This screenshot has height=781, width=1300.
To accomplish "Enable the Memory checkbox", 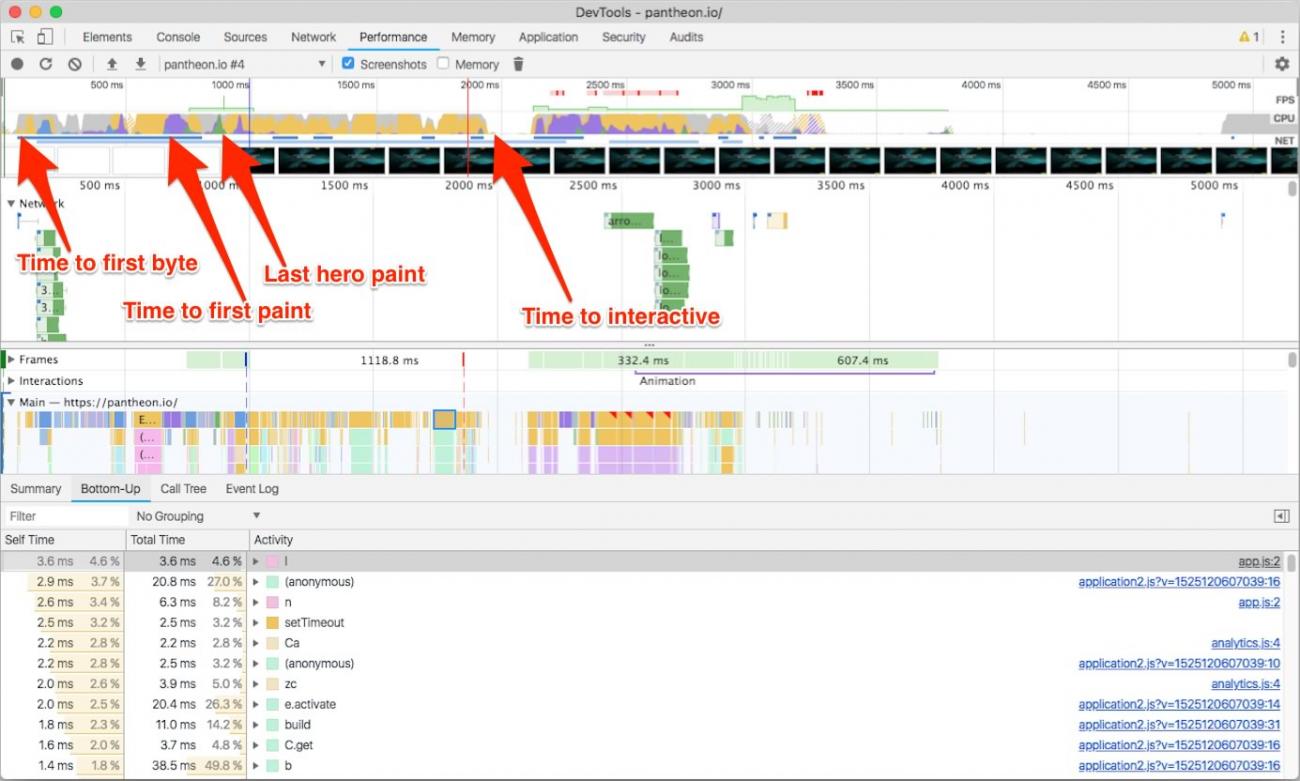I will point(443,63).
